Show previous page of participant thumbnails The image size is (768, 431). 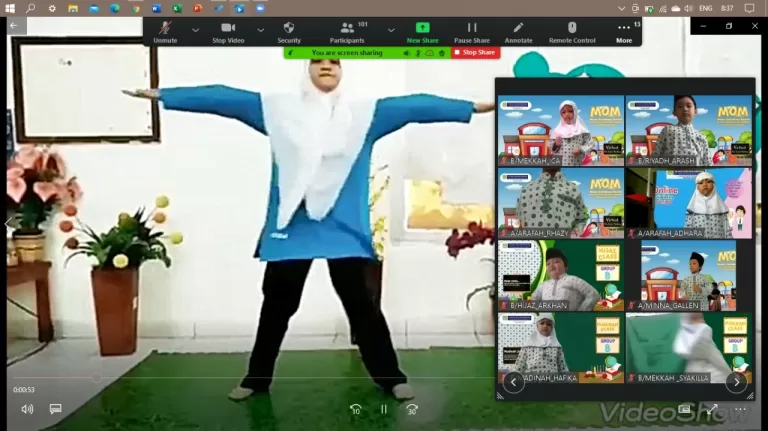click(513, 382)
